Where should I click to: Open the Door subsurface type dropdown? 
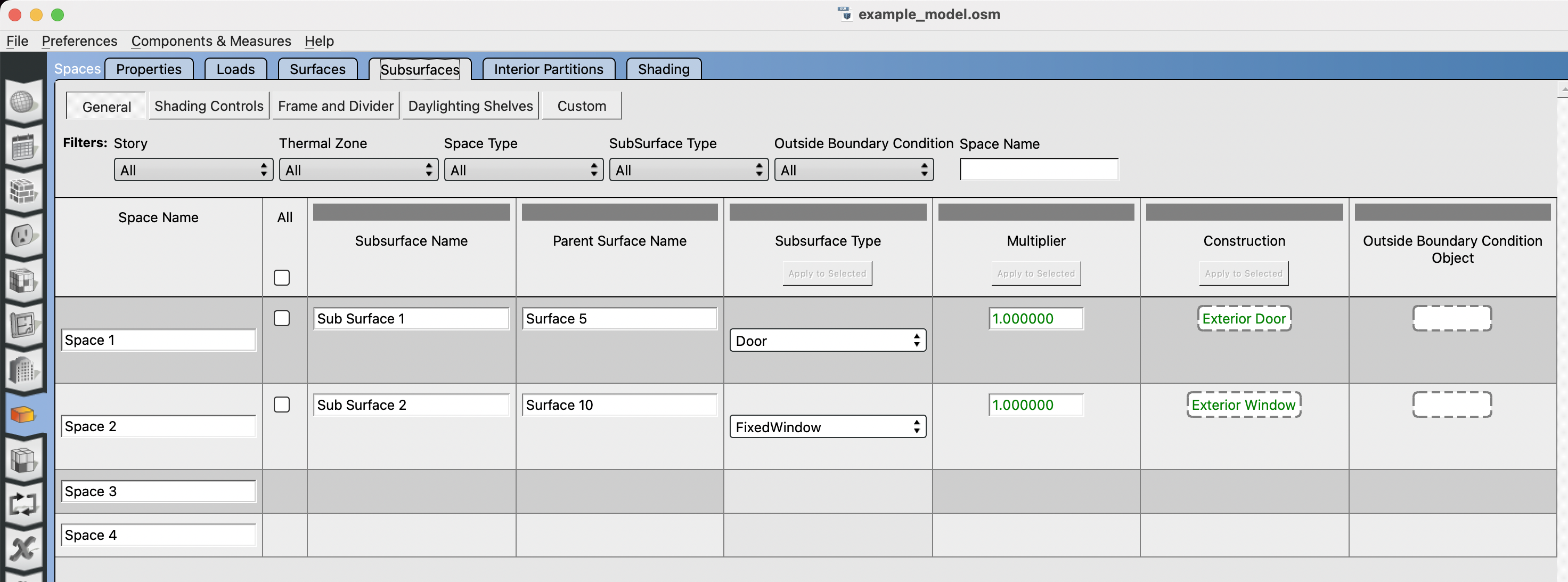click(x=827, y=341)
